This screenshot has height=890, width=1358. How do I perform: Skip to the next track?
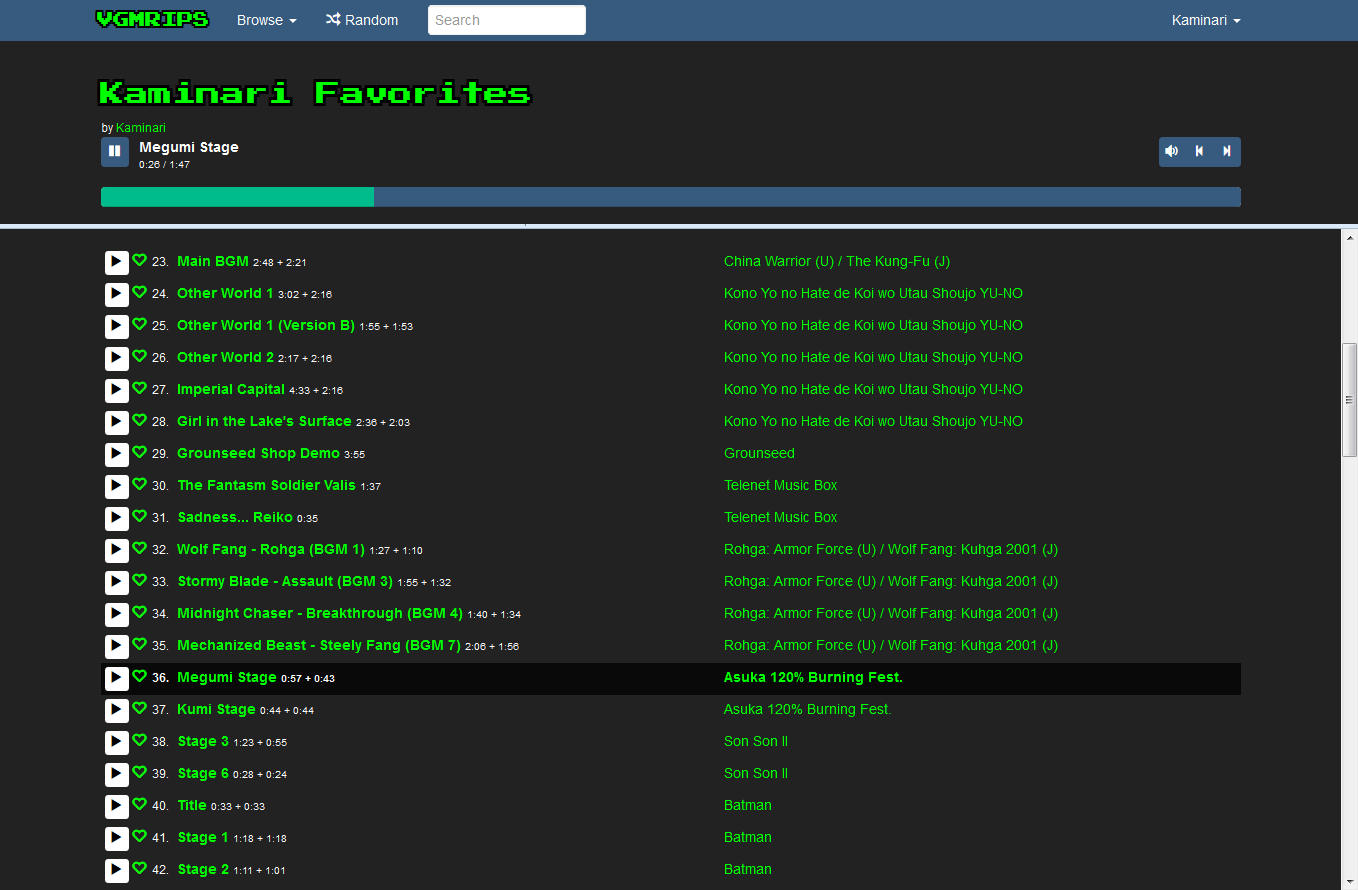tap(1226, 151)
